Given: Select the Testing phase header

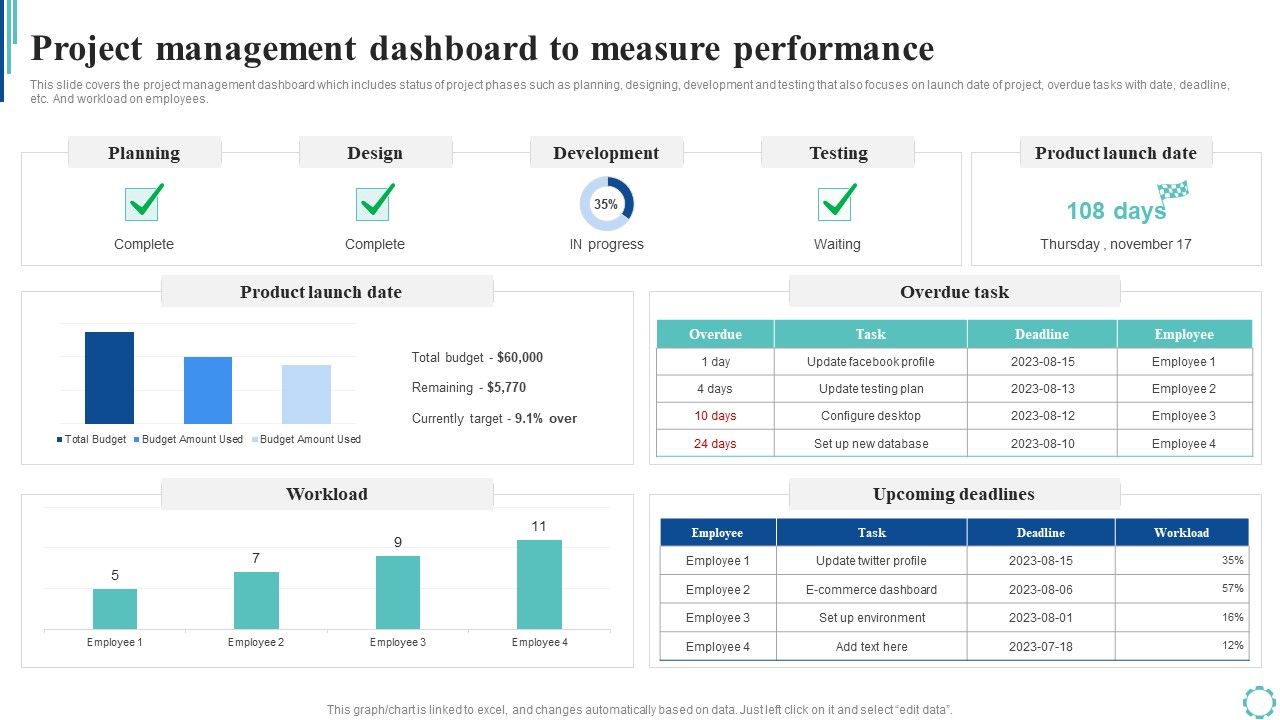Looking at the screenshot, I should tap(838, 153).
